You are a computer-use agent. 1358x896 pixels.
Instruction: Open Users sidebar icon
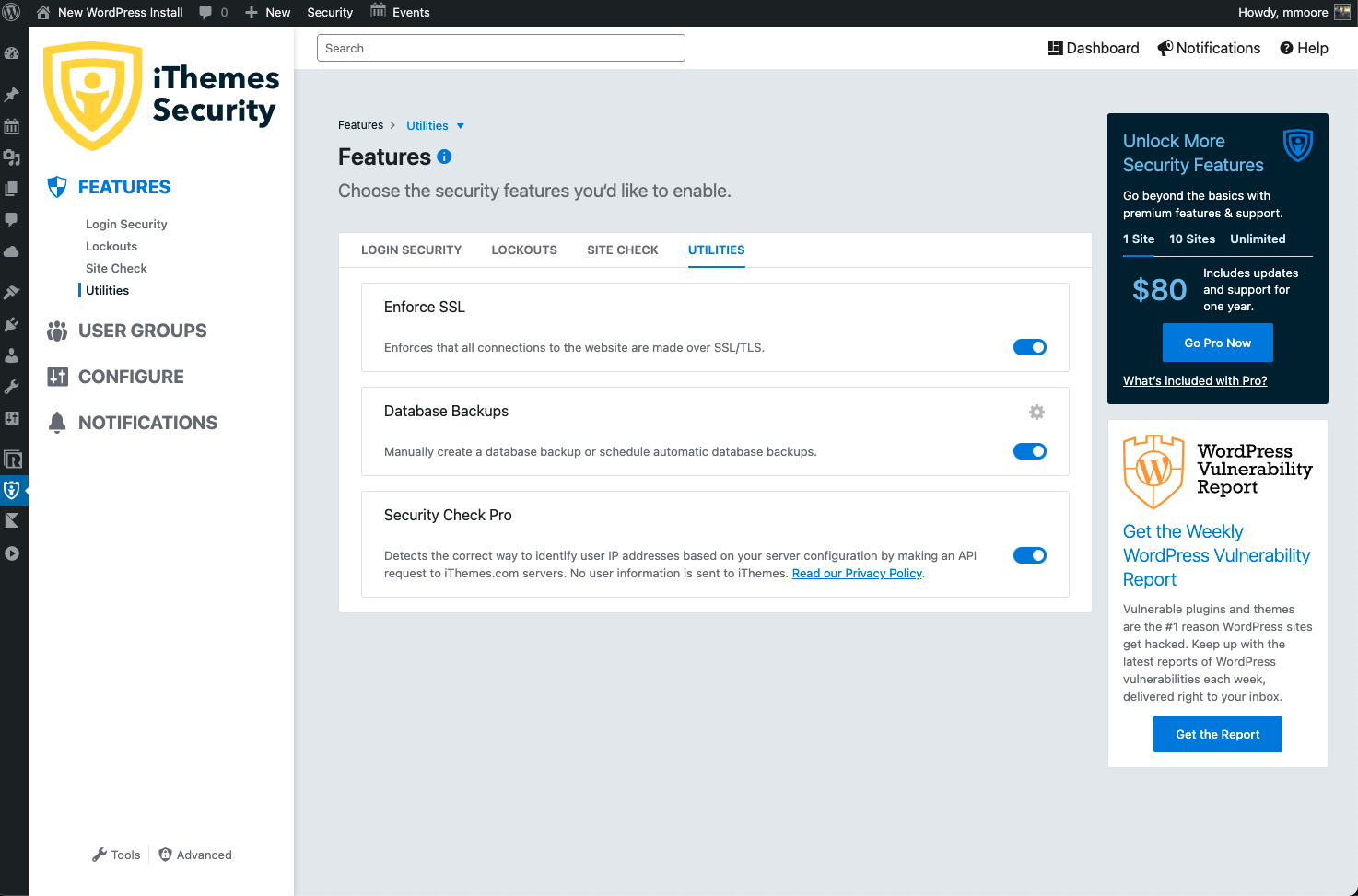12,355
